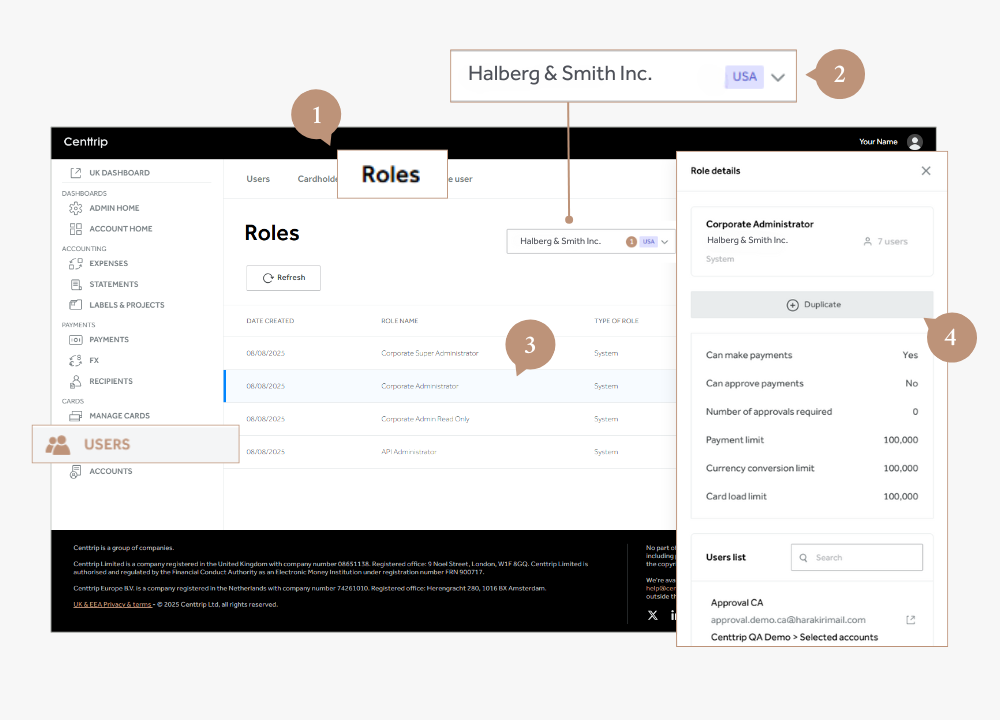Click the Accounts sidebar icon

click(75, 471)
